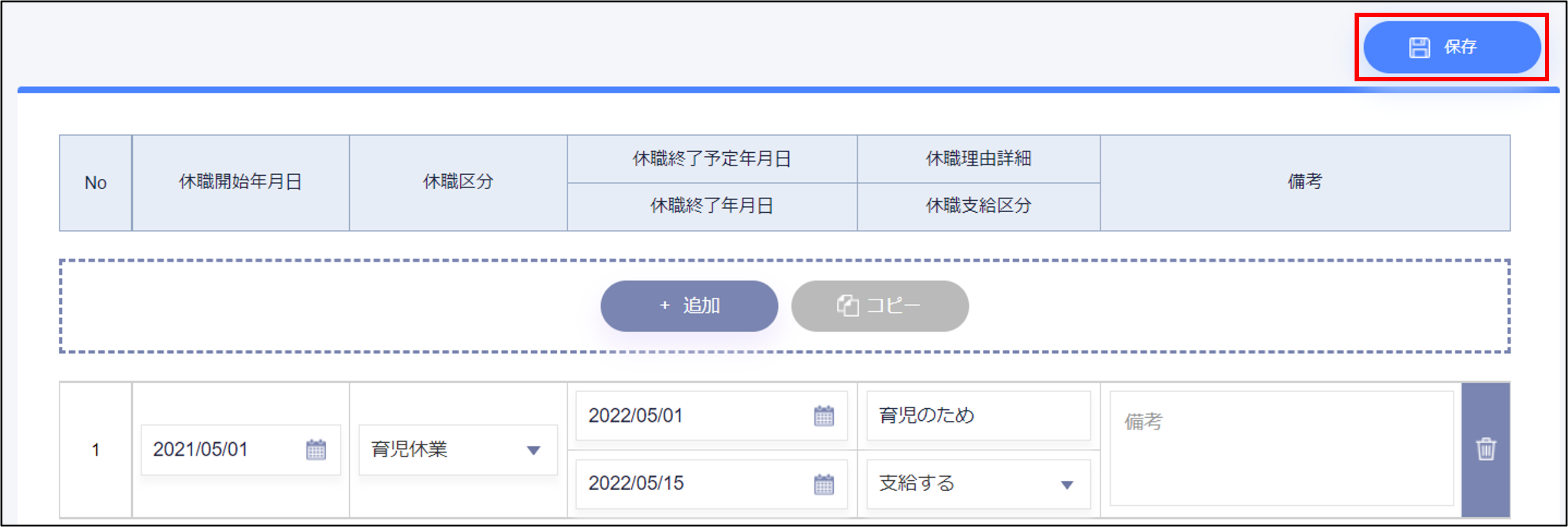Click the No column header
1568x527 pixels.
[96, 183]
